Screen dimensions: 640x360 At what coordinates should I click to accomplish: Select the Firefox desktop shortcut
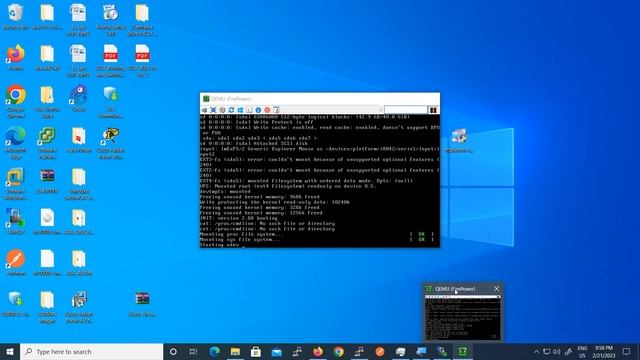coord(16,58)
